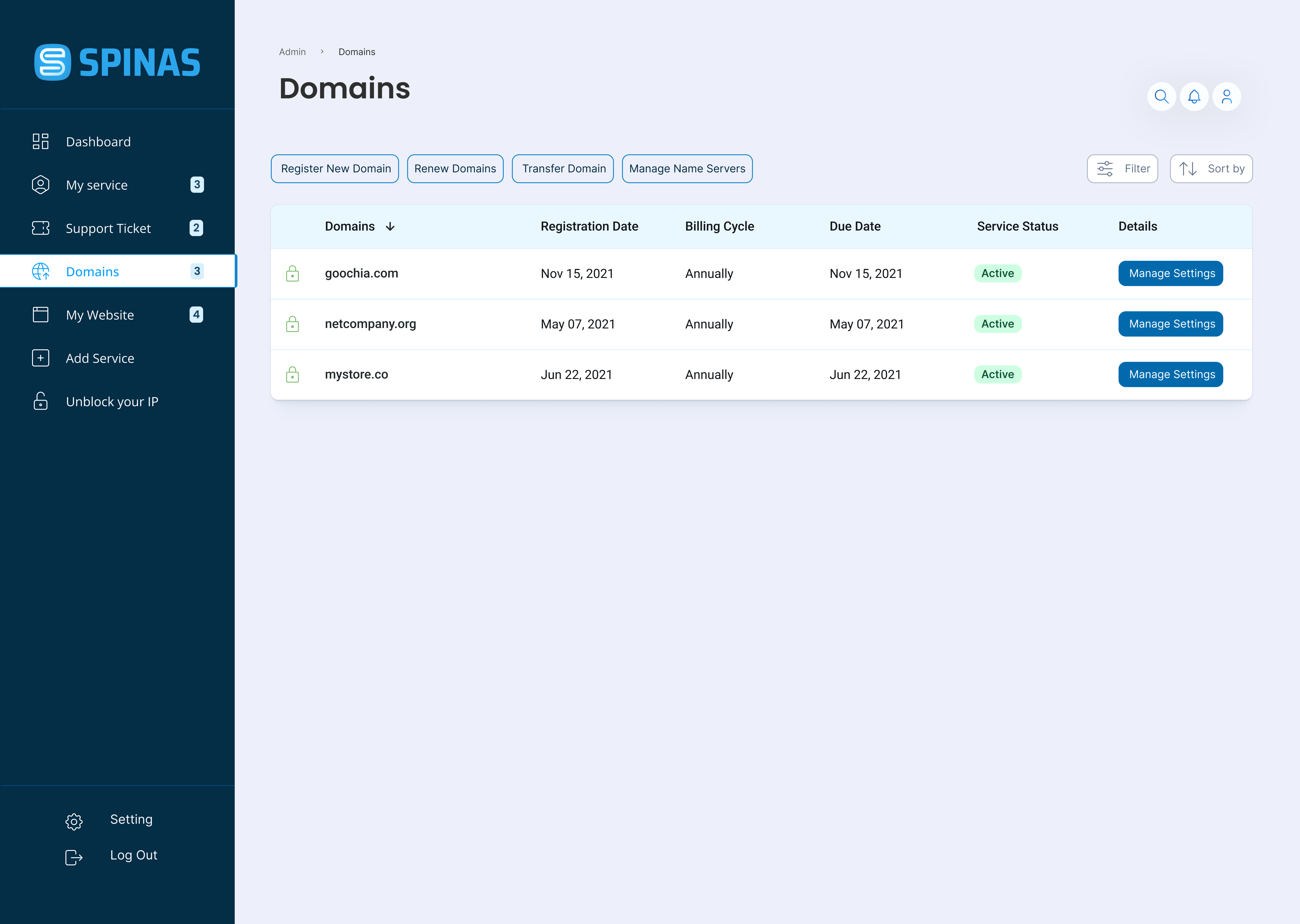The width and height of the screenshot is (1300, 924).
Task: Sort by the Domains column arrow
Action: pyautogui.click(x=390, y=226)
